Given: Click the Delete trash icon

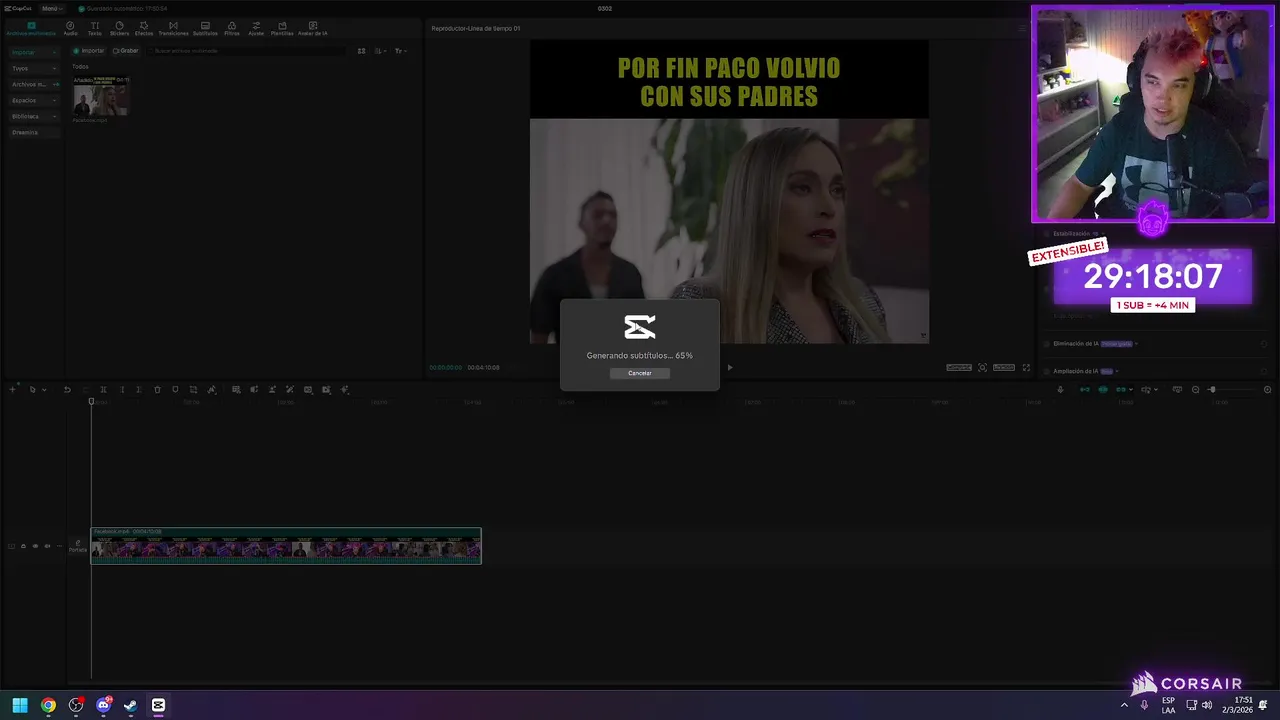Looking at the screenshot, I should (x=157, y=389).
